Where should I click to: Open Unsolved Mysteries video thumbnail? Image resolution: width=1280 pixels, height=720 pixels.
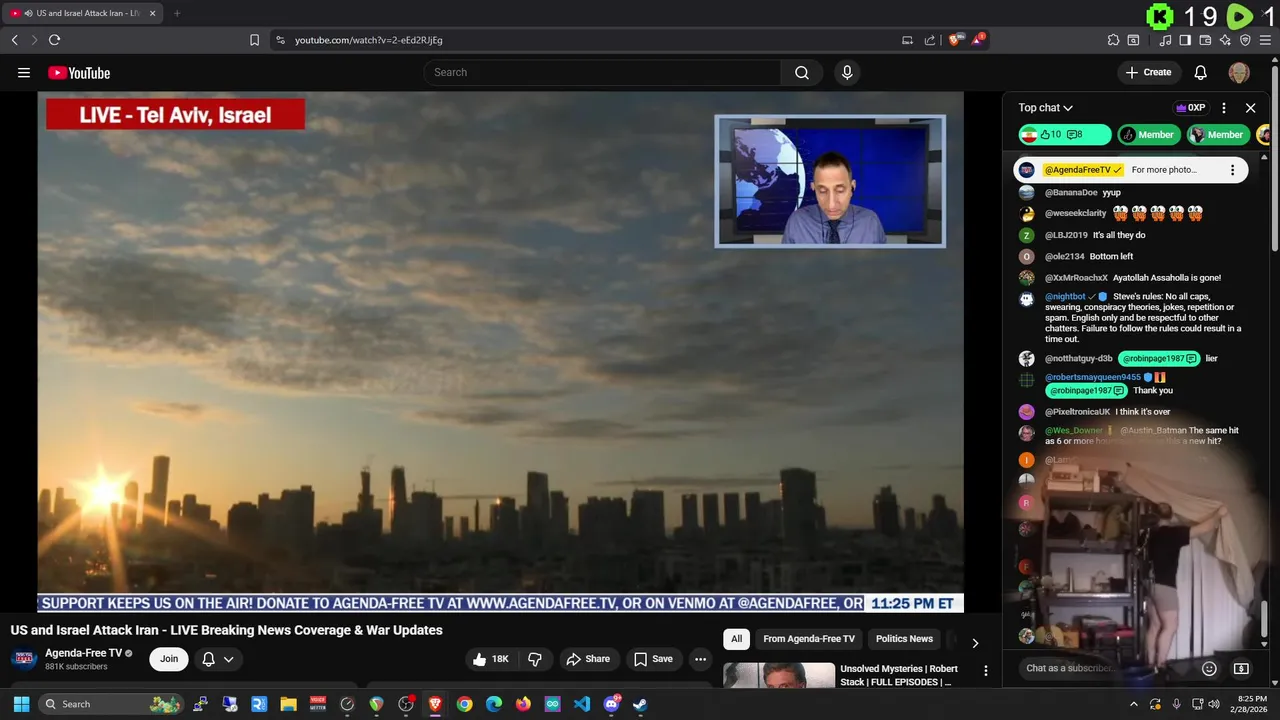click(779, 676)
